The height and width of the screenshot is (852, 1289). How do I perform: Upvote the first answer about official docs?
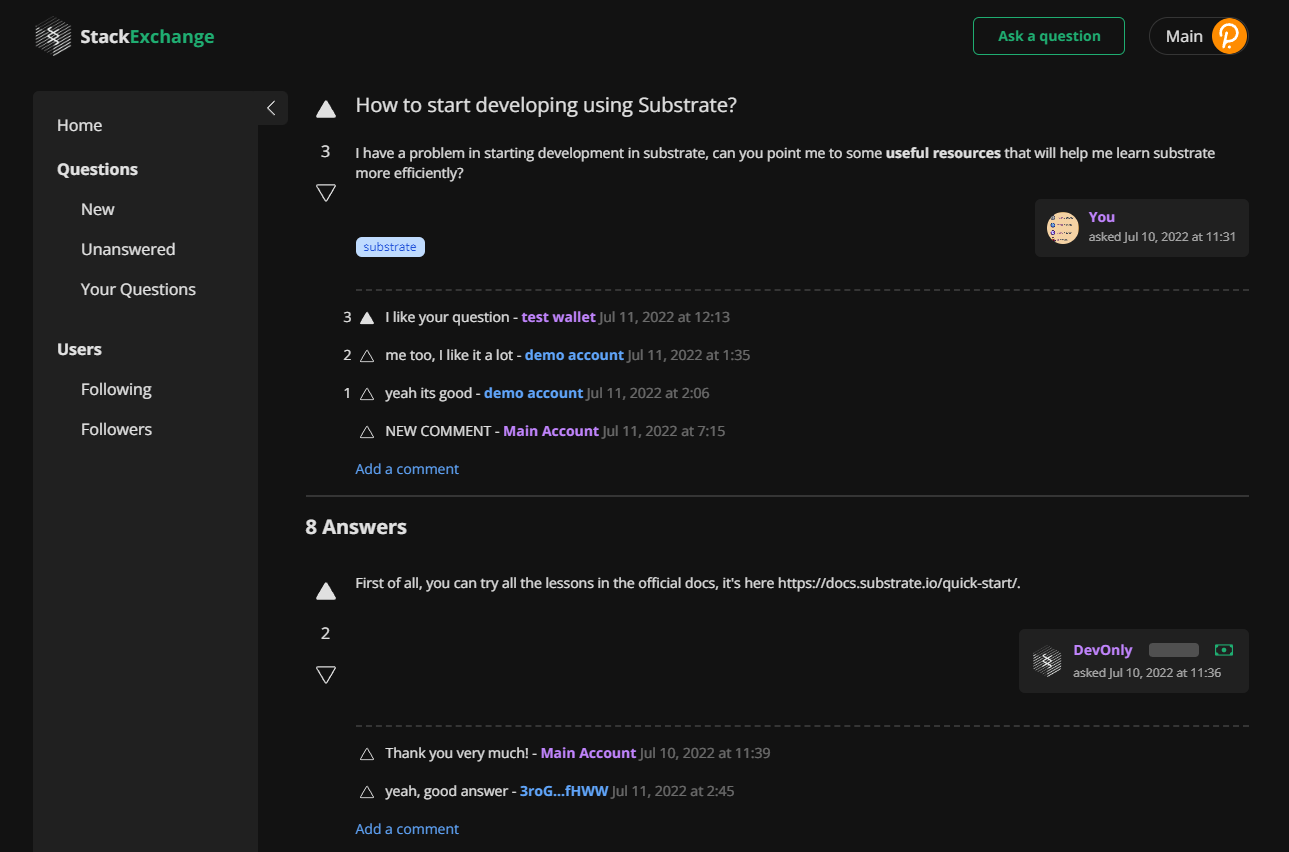click(x=326, y=591)
